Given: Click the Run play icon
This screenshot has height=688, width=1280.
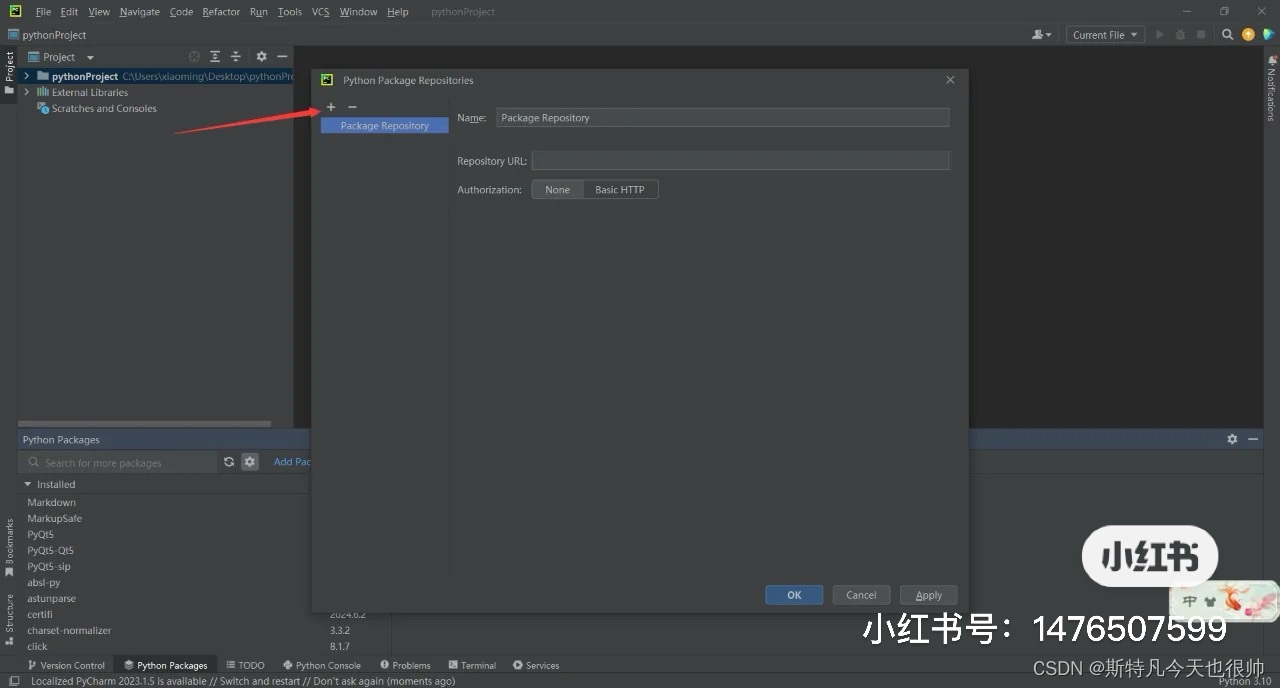Looking at the screenshot, I should coord(1160,35).
